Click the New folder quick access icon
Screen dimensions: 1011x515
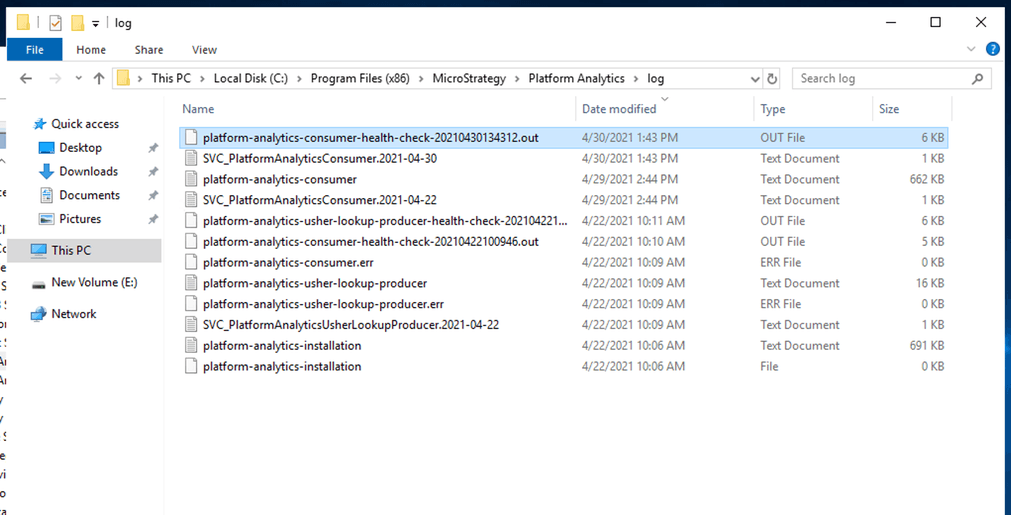(x=77, y=23)
